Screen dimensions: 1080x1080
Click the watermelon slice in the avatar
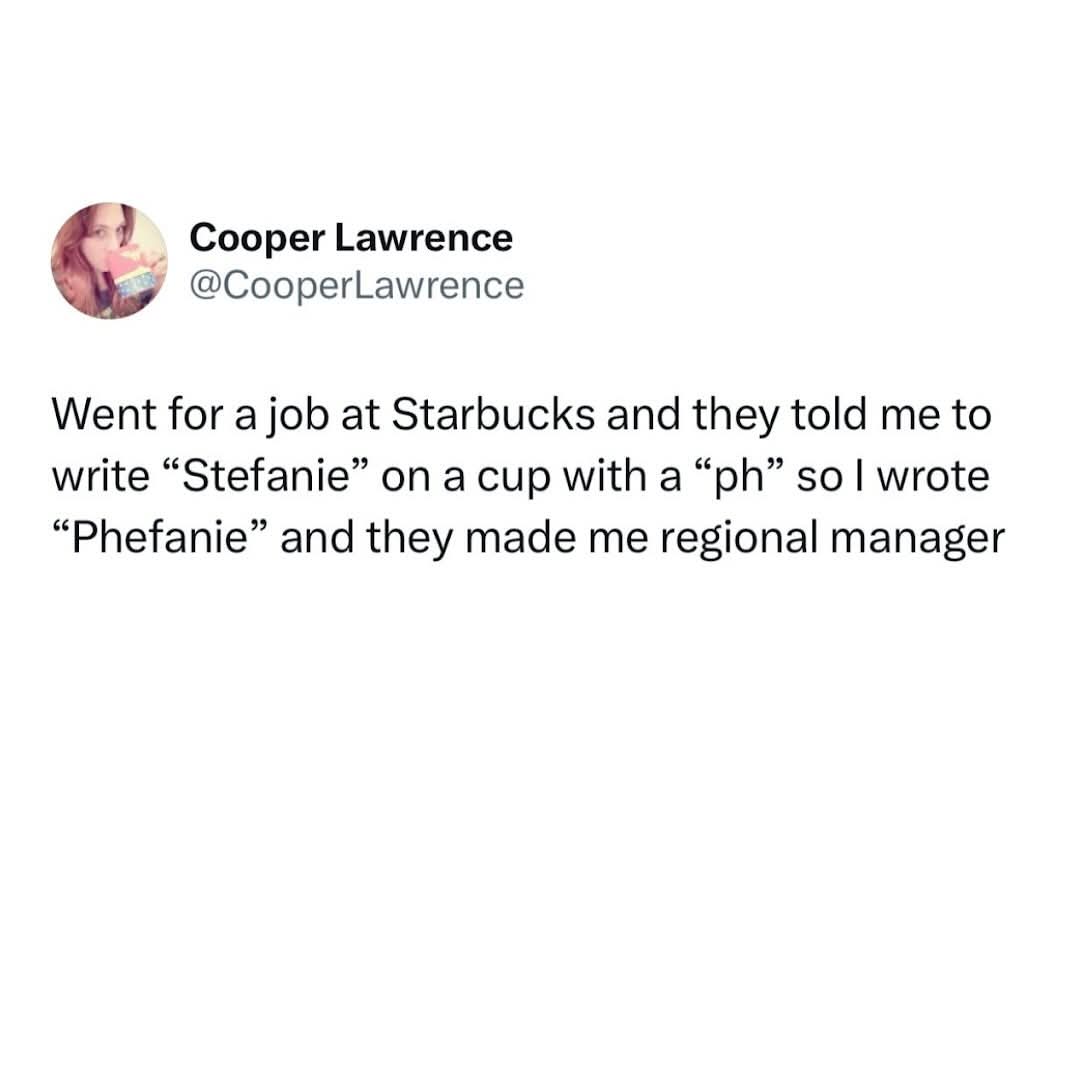point(132,273)
